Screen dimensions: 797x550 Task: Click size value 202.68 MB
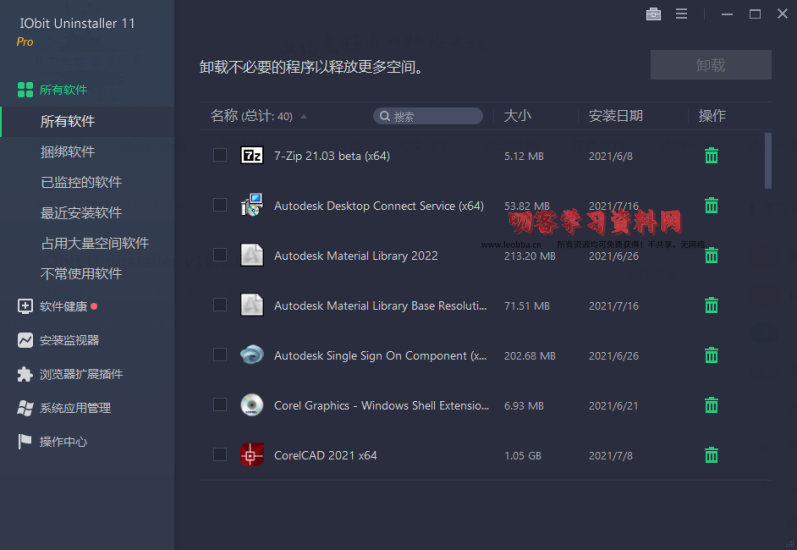pyautogui.click(x=530, y=356)
